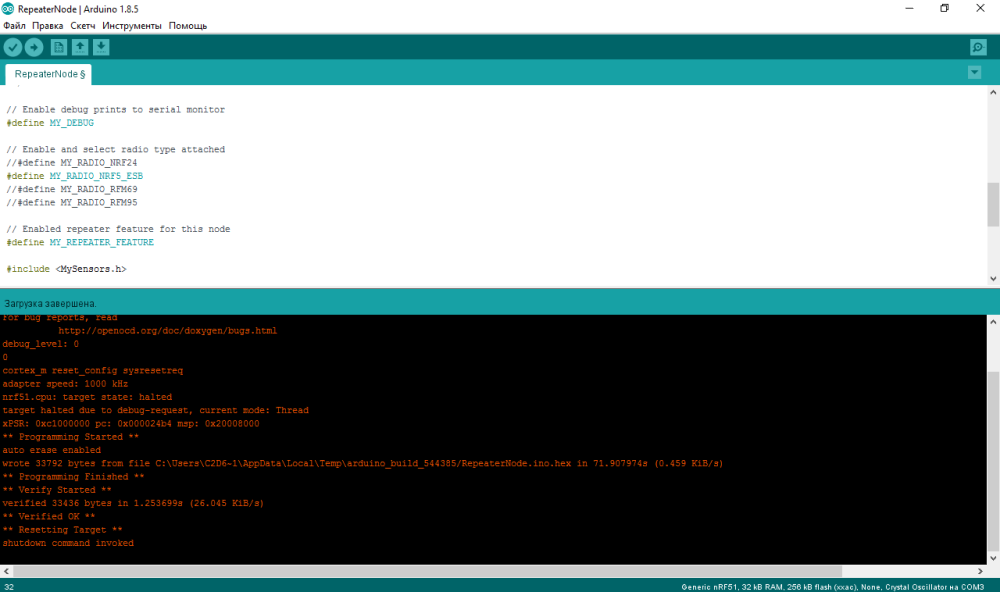Open the Правка menu

click(48, 25)
